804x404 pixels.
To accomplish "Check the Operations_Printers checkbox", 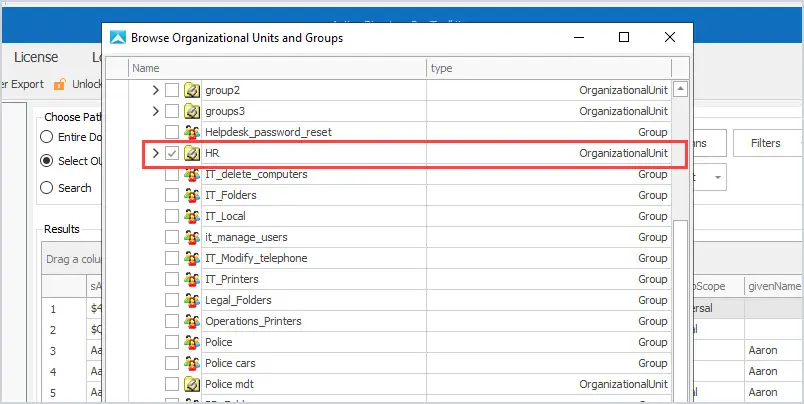I will 172,321.
